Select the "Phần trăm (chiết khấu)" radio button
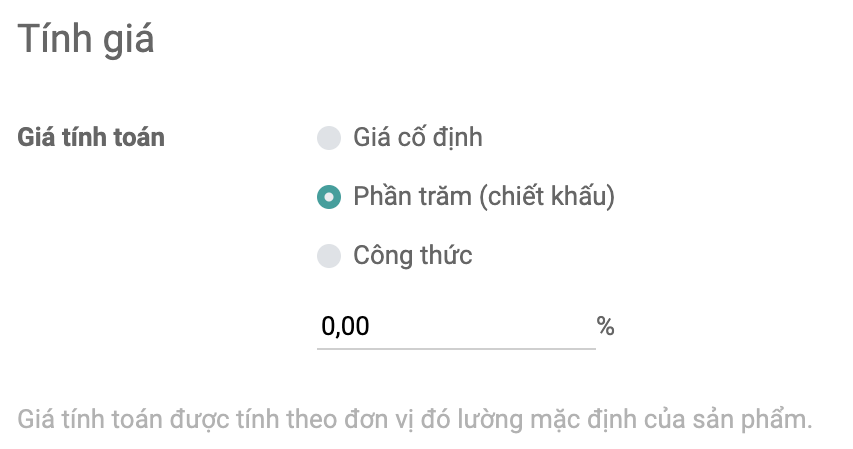 click(x=329, y=197)
